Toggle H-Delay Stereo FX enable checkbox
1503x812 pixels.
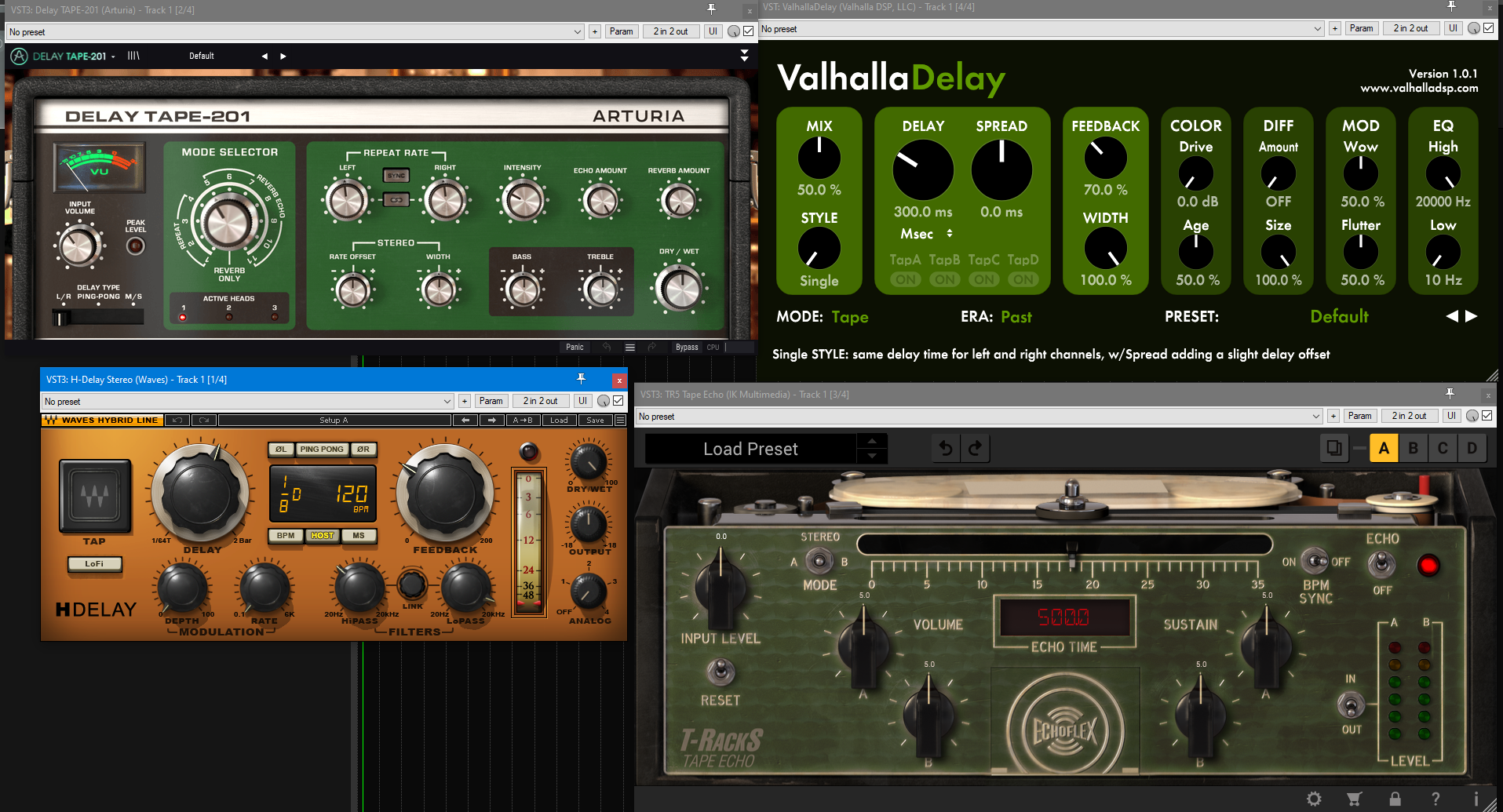click(x=618, y=401)
